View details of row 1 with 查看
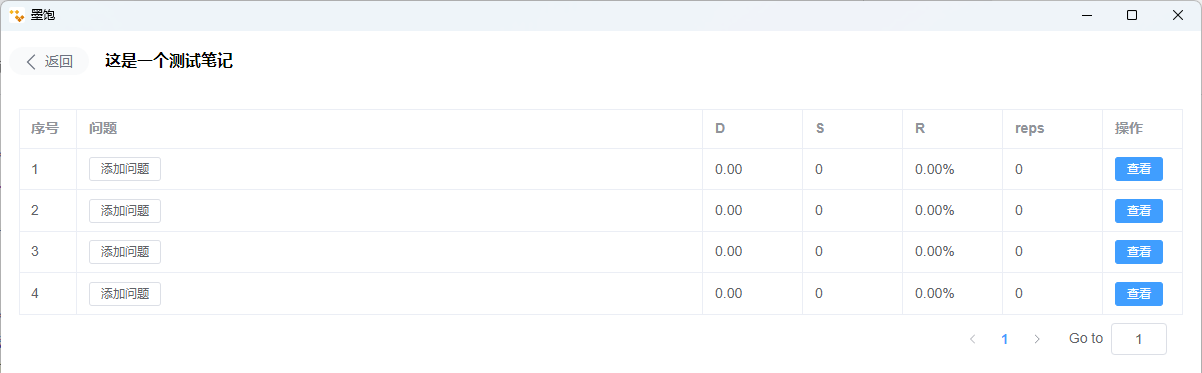The image size is (1202, 373). tap(1139, 169)
